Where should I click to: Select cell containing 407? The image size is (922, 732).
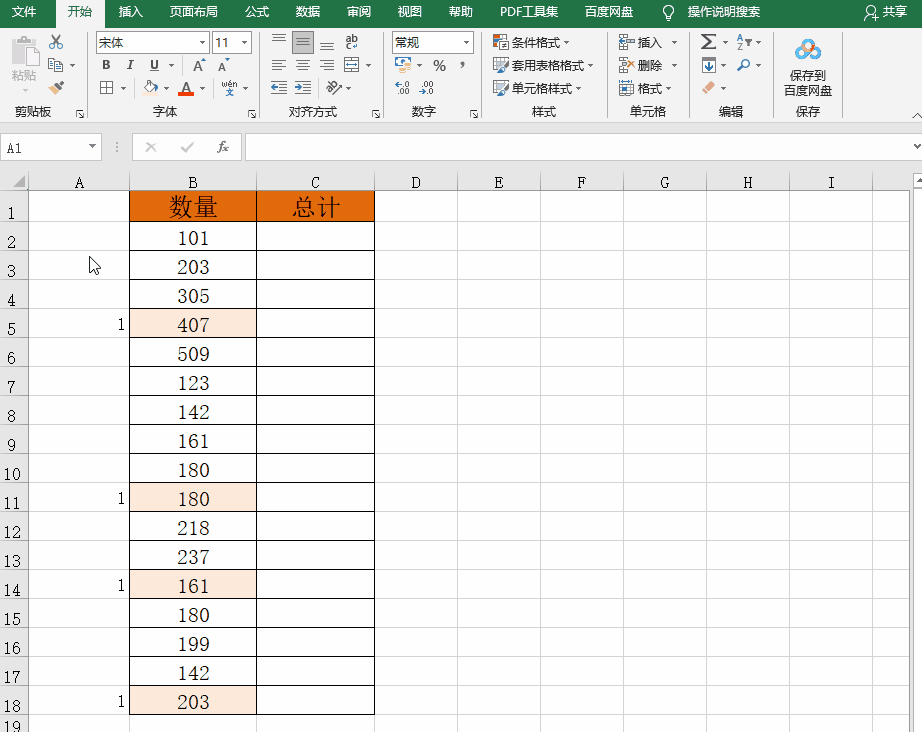tap(193, 323)
